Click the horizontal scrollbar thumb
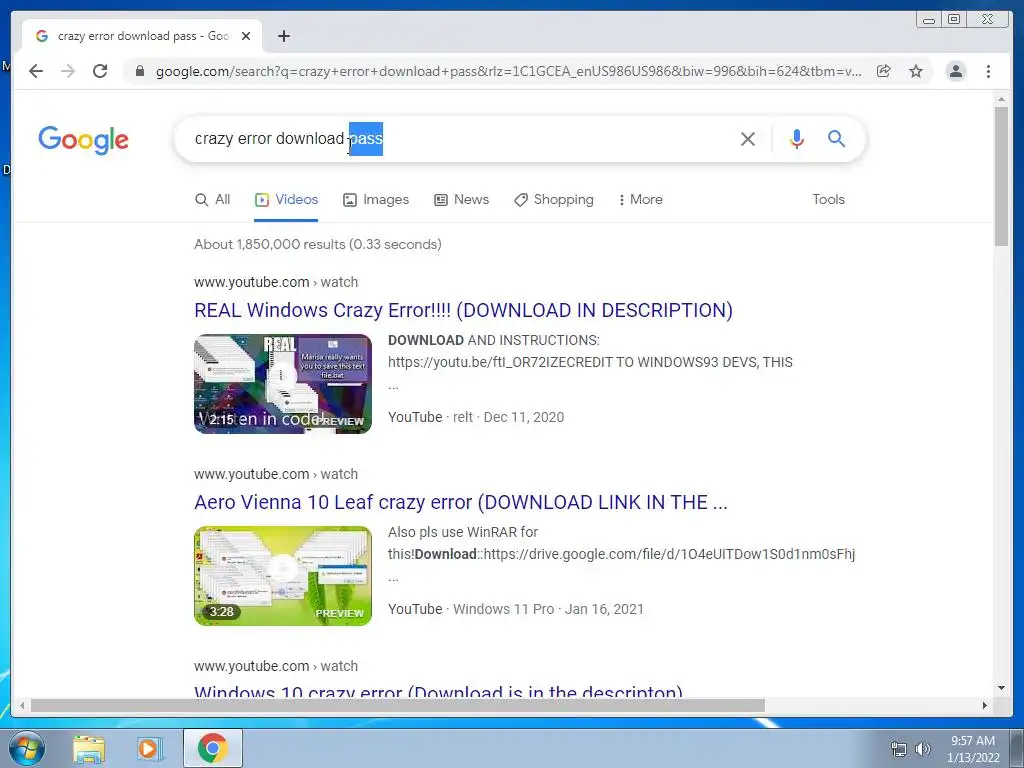The width and height of the screenshot is (1024, 768). pyautogui.click(x=397, y=705)
